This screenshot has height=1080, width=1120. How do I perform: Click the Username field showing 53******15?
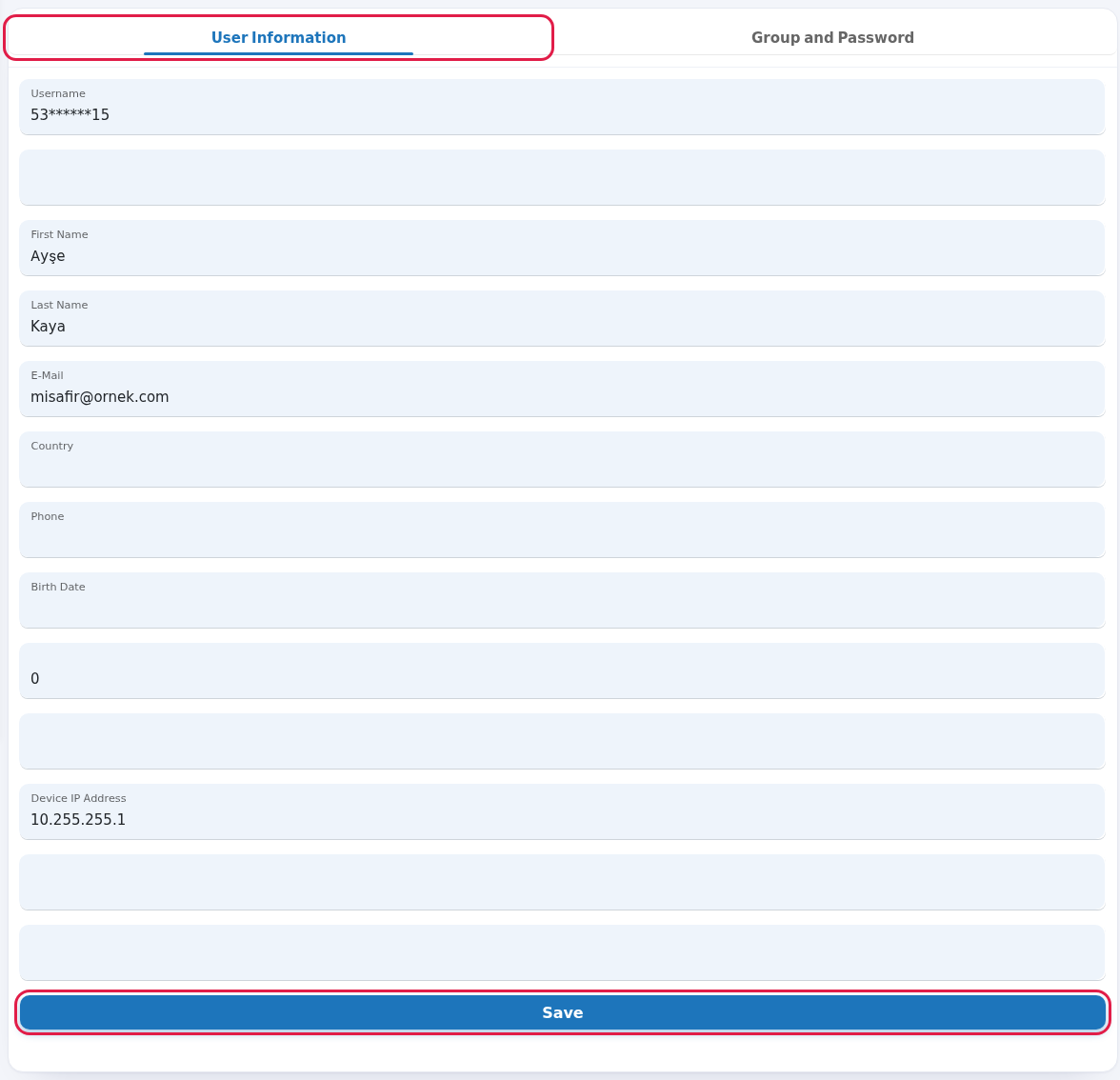pos(562,107)
